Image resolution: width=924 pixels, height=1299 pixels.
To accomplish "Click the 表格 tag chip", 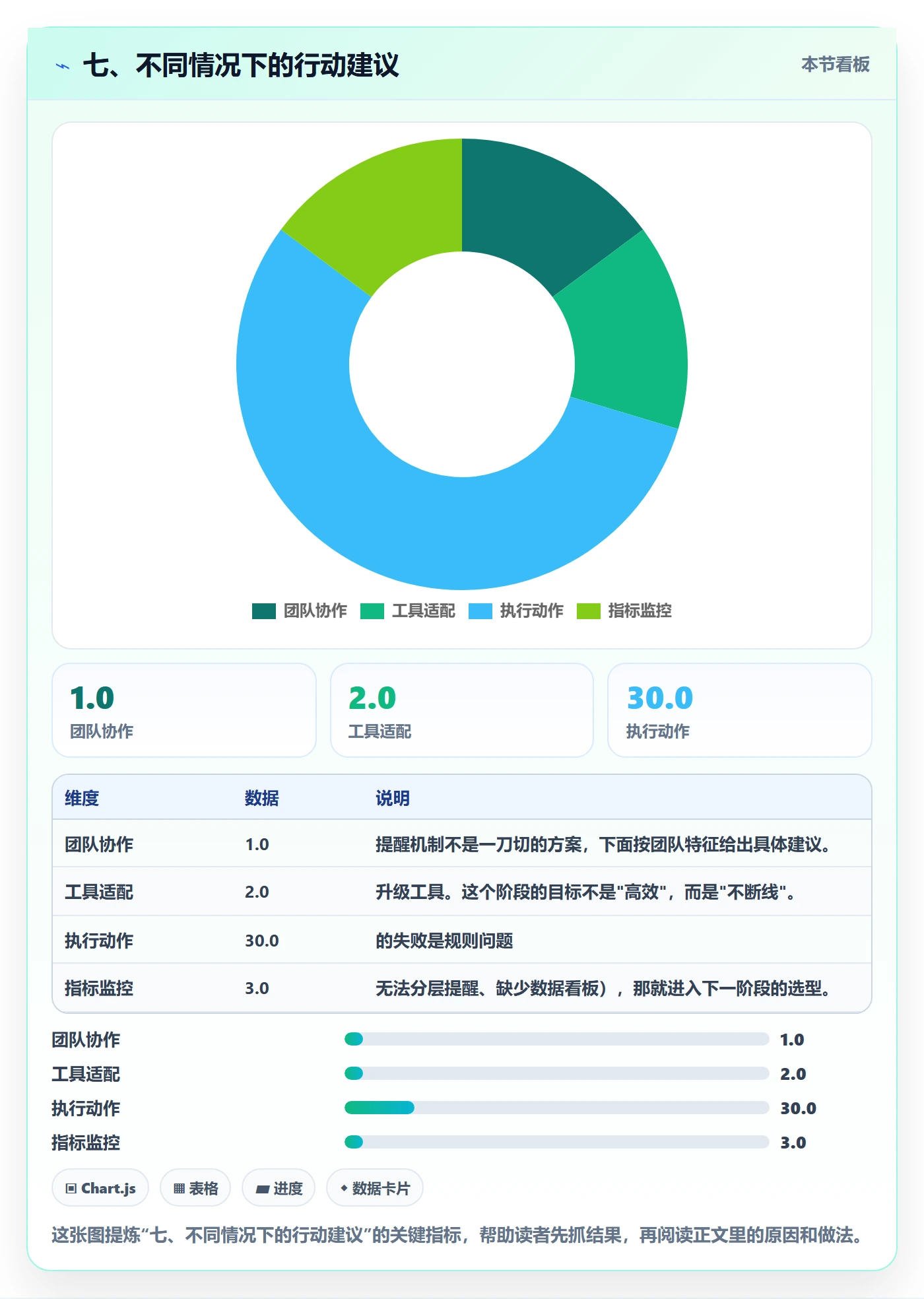I will tap(195, 1188).
